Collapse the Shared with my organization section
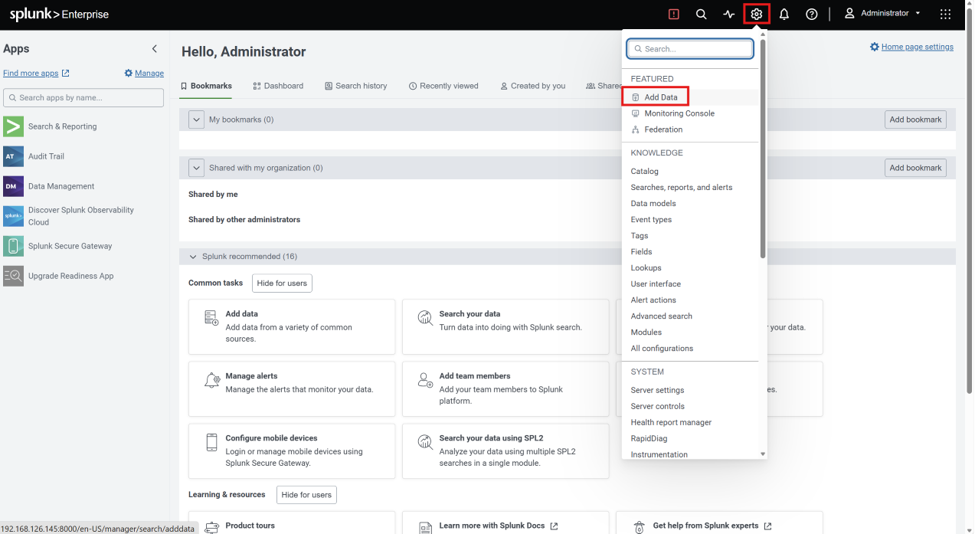This screenshot has width=975, height=534. [x=196, y=168]
